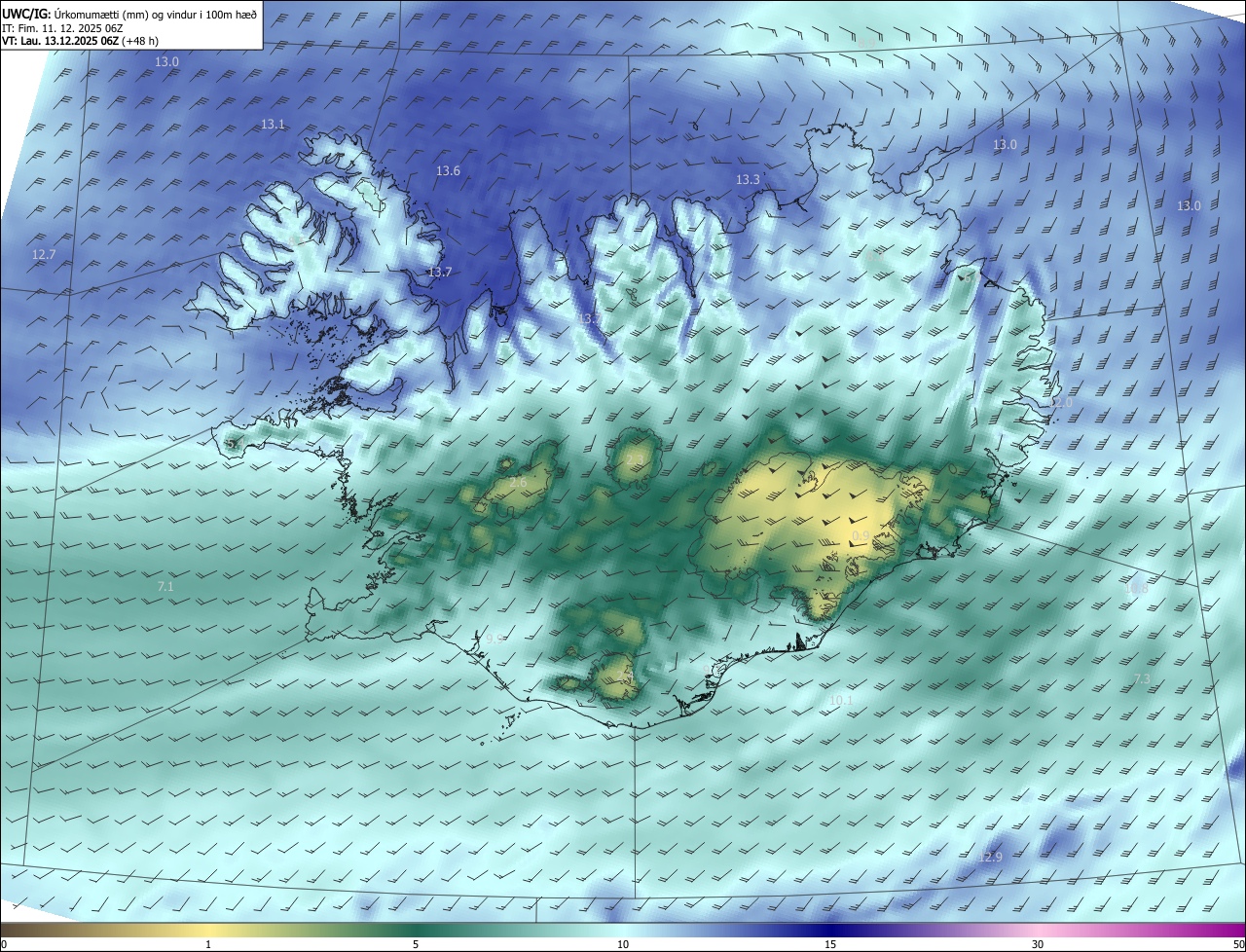Click the 10.8 value label in the southeast
This screenshot has height=952, width=1246.
[1136, 589]
